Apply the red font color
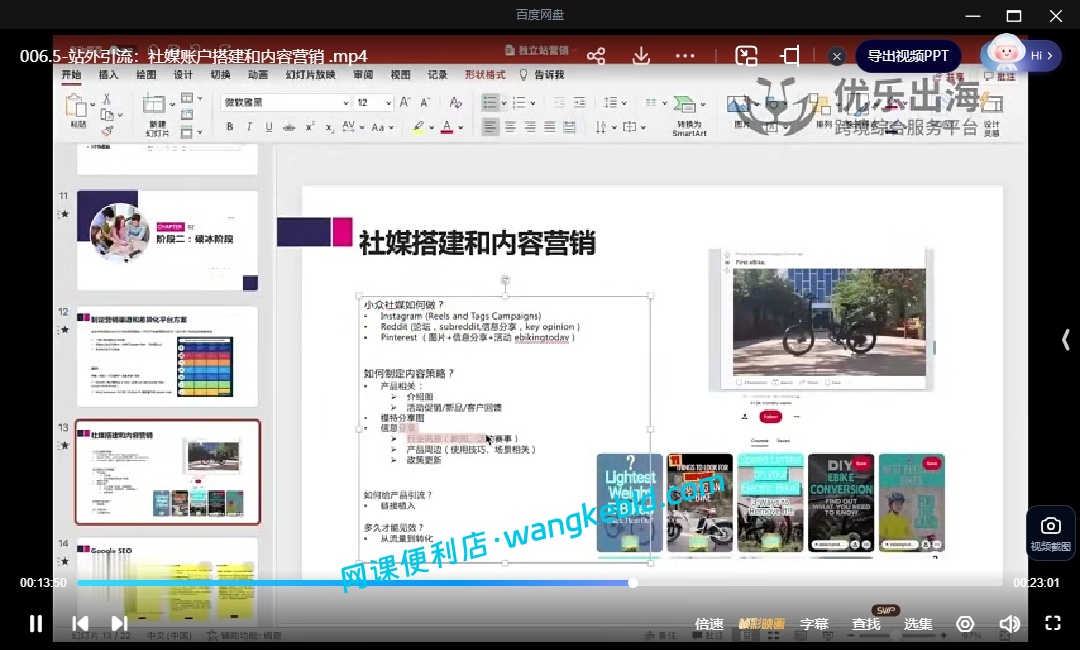This screenshot has width=1080, height=650. click(447, 127)
